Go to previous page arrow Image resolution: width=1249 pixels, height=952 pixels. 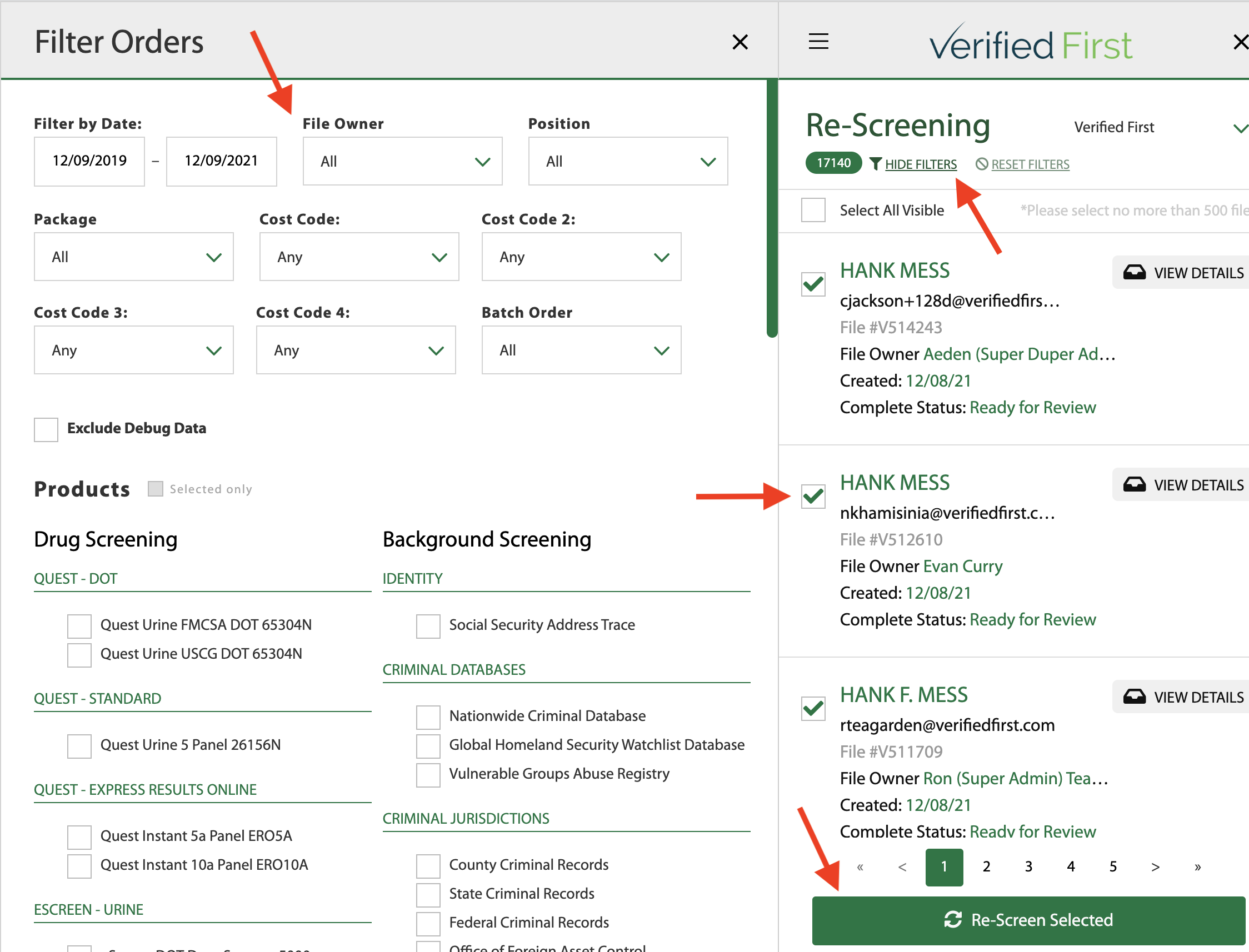pos(902,866)
